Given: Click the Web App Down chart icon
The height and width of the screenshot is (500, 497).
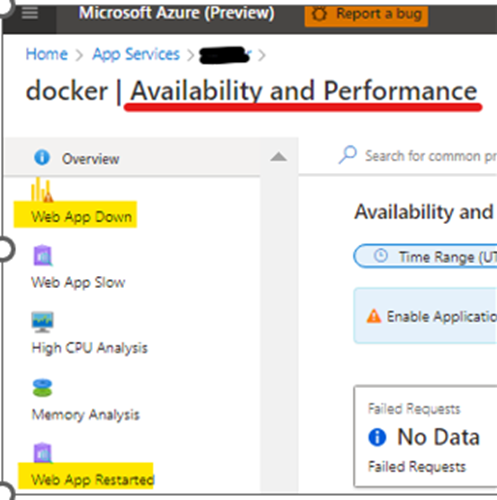Looking at the screenshot, I should [x=42, y=189].
